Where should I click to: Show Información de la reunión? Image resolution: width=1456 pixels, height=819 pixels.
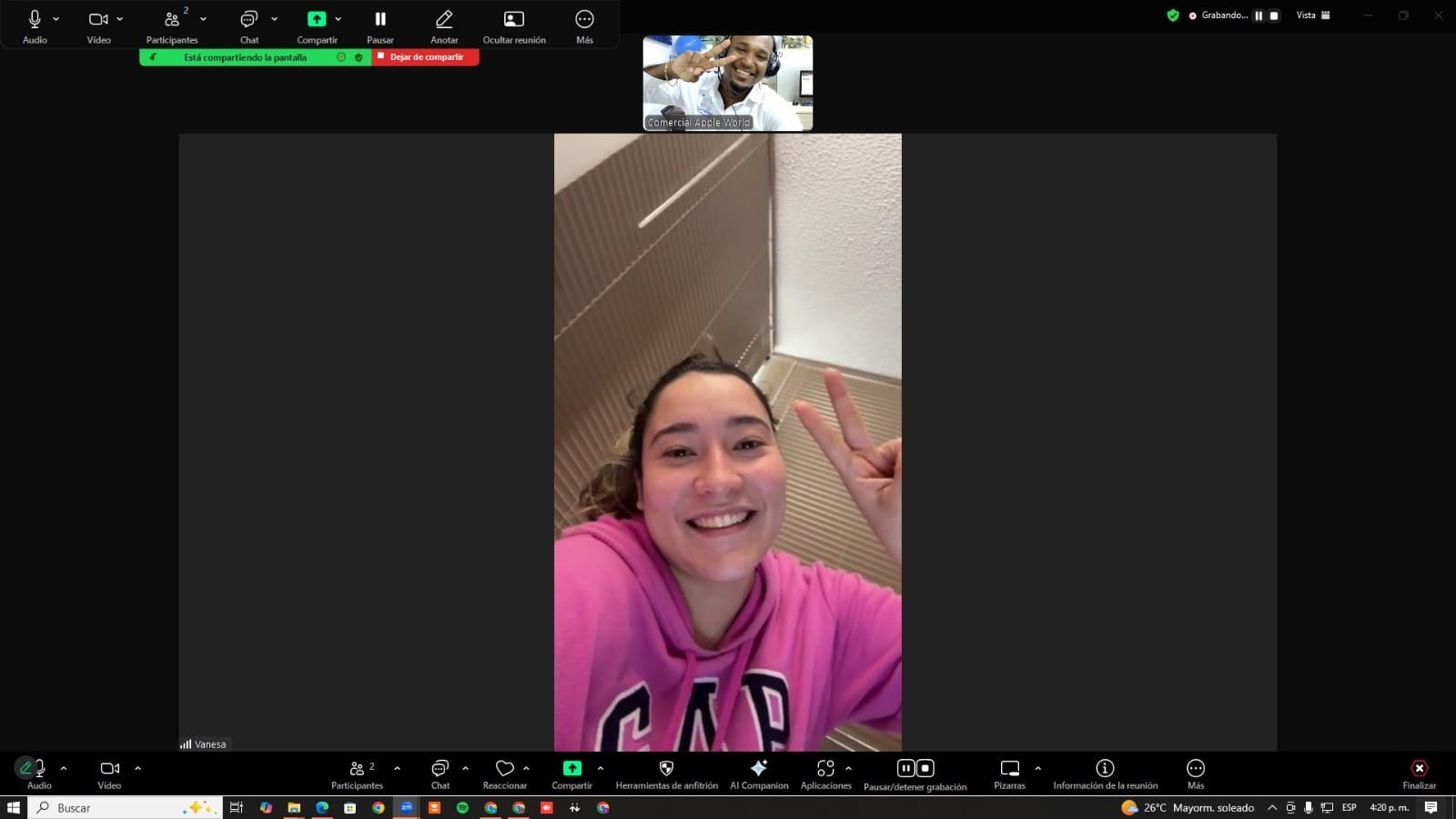coord(1105,769)
